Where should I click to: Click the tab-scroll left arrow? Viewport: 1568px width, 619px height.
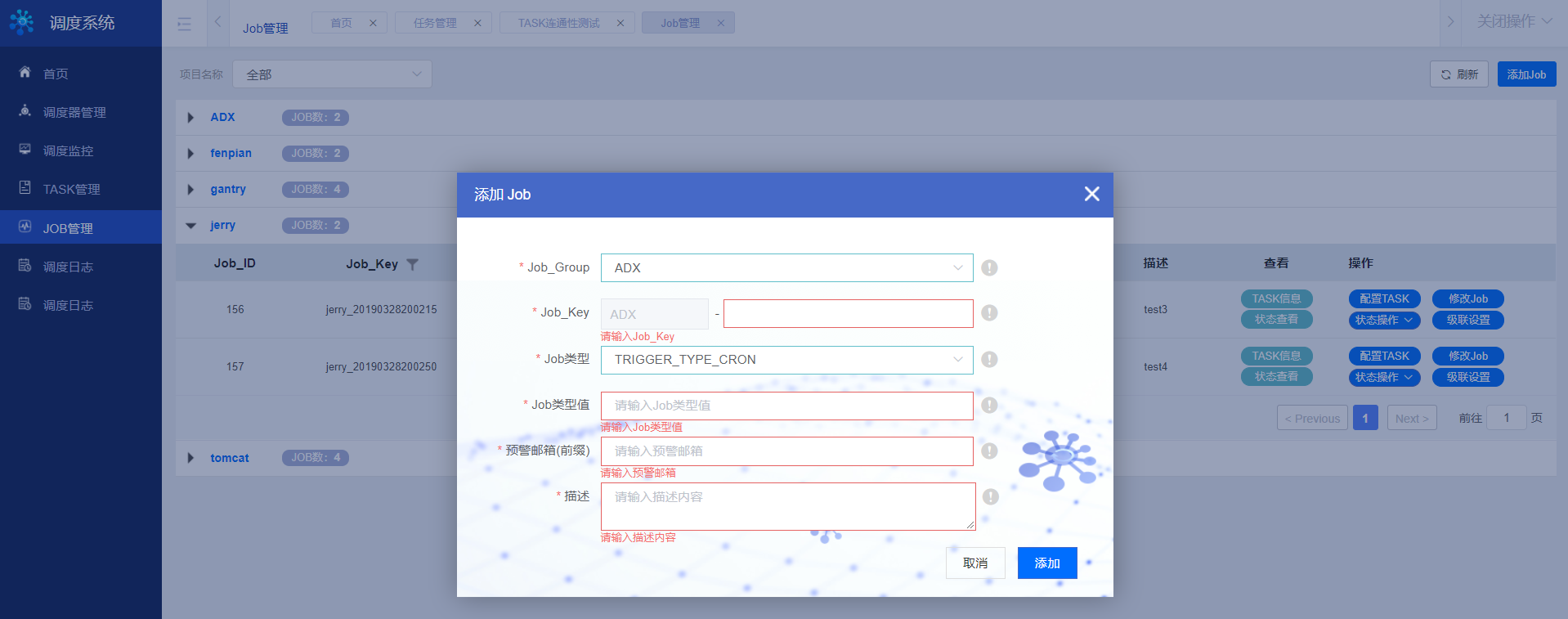217,22
